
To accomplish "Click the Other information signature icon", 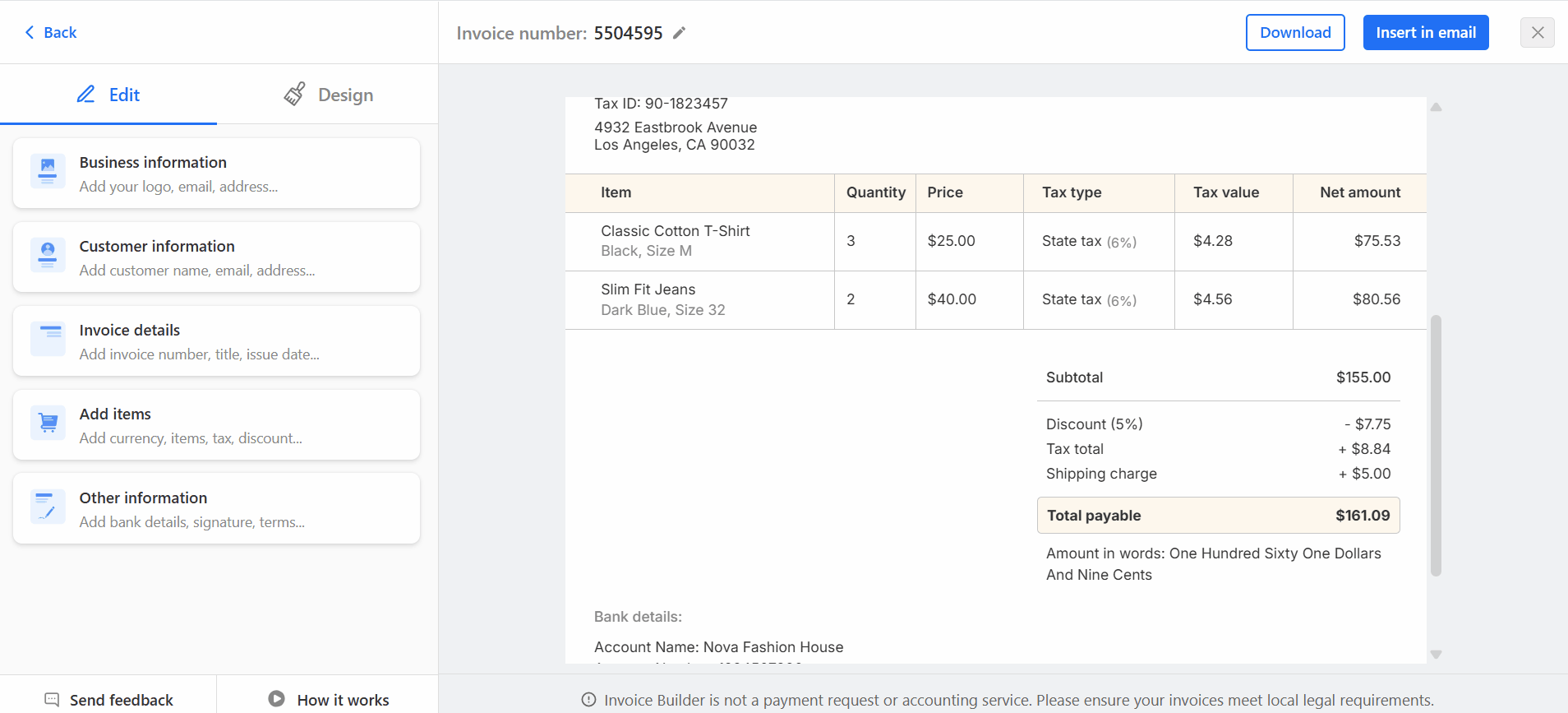I will 48,507.
